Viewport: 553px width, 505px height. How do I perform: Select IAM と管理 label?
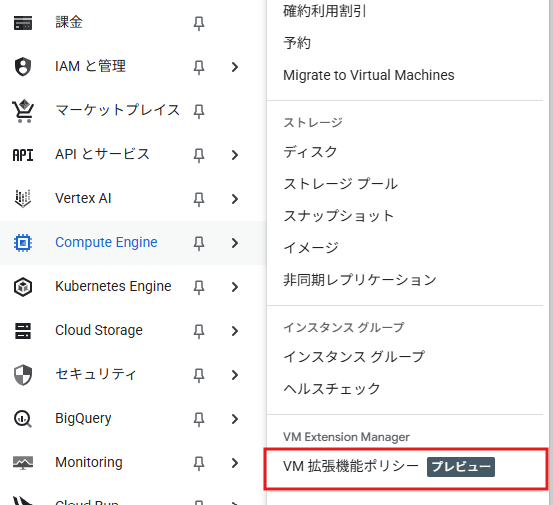pyautogui.click(x=90, y=66)
